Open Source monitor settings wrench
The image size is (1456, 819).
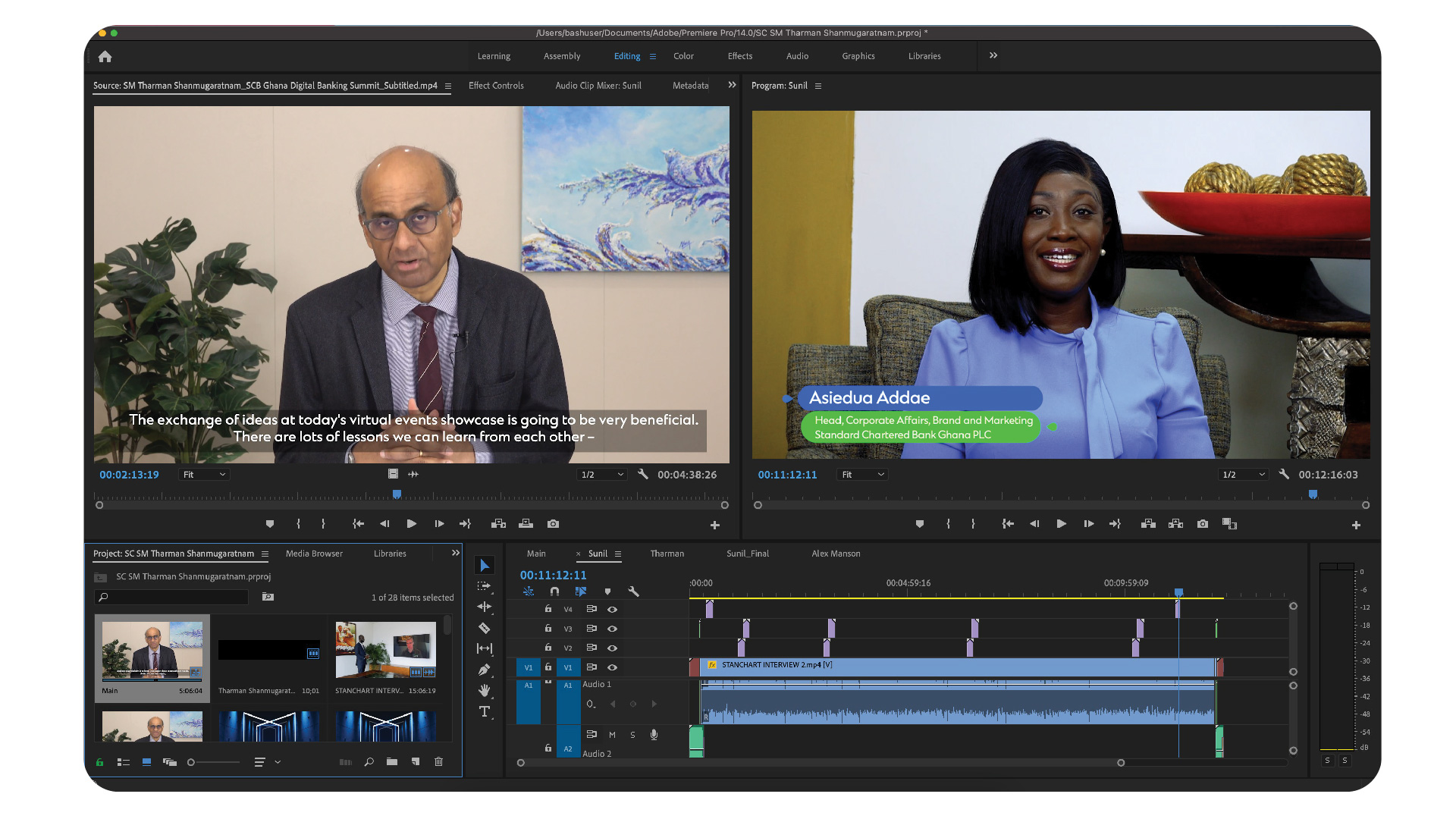point(643,474)
